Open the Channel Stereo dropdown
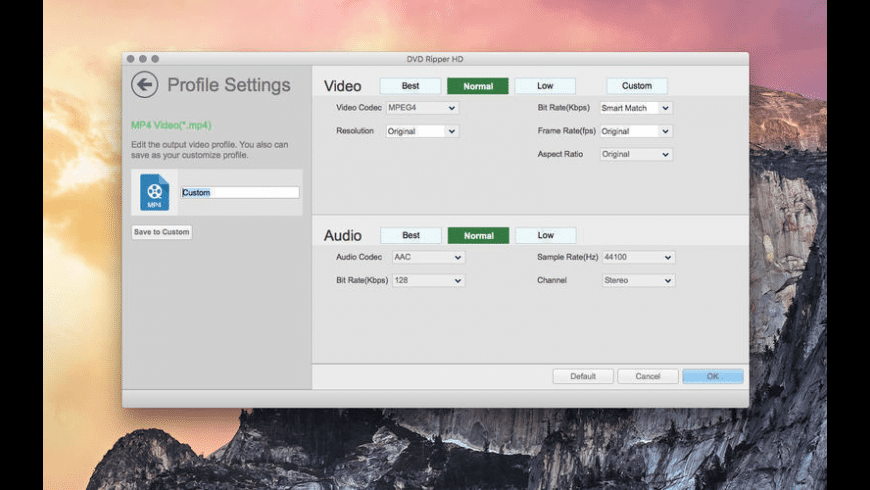This screenshot has width=870, height=490. (x=639, y=280)
